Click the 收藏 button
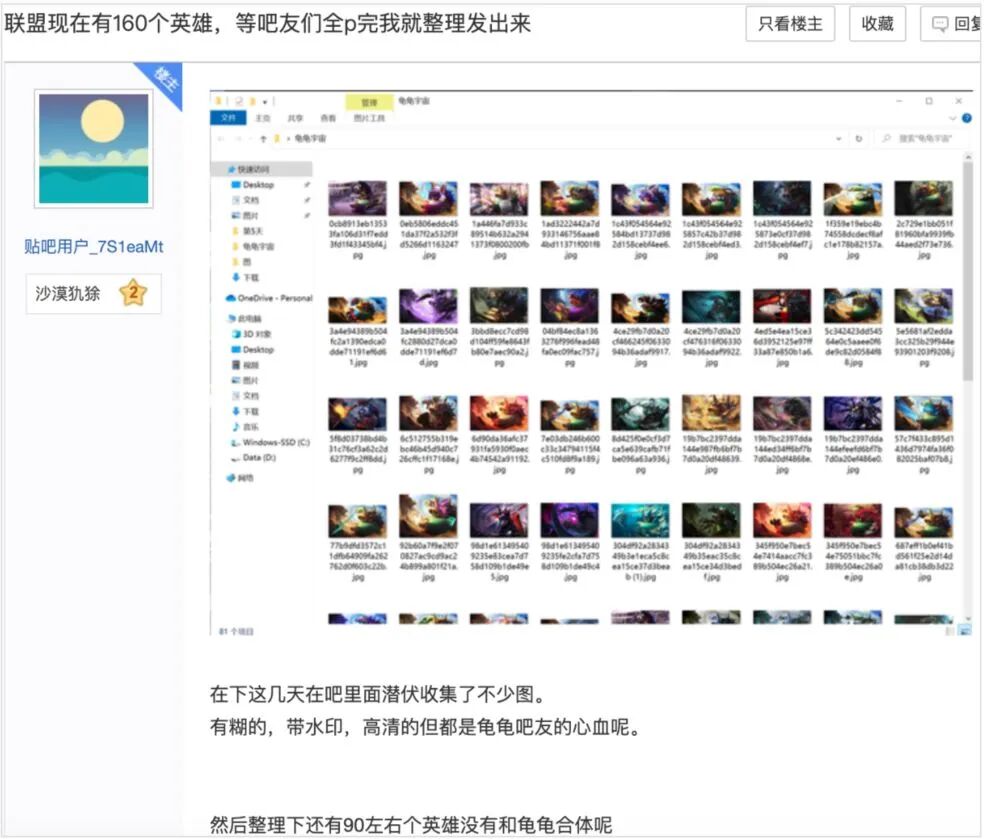 pos(877,24)
